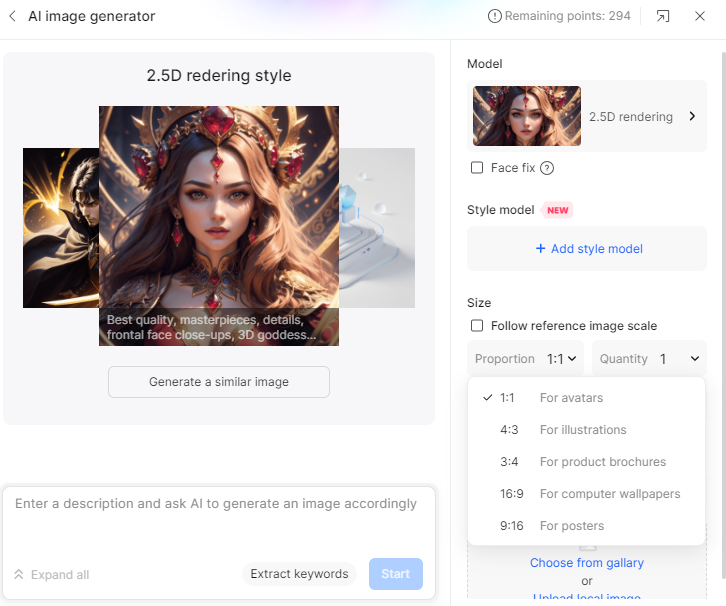726x606 pixels.
Task: Click the Face fix help question icon
Action: tap(547, 168)
